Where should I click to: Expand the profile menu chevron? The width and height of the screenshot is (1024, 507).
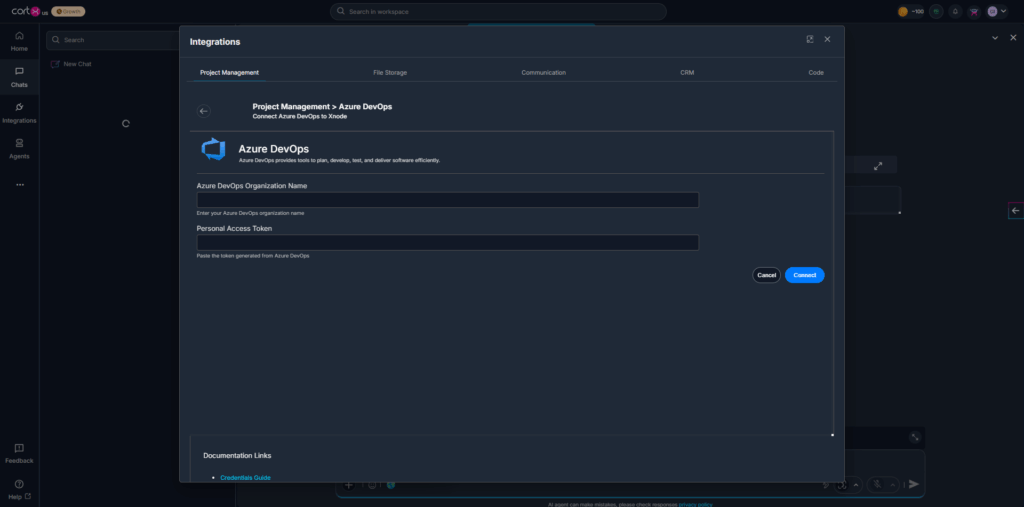[x=1004, y=11]
